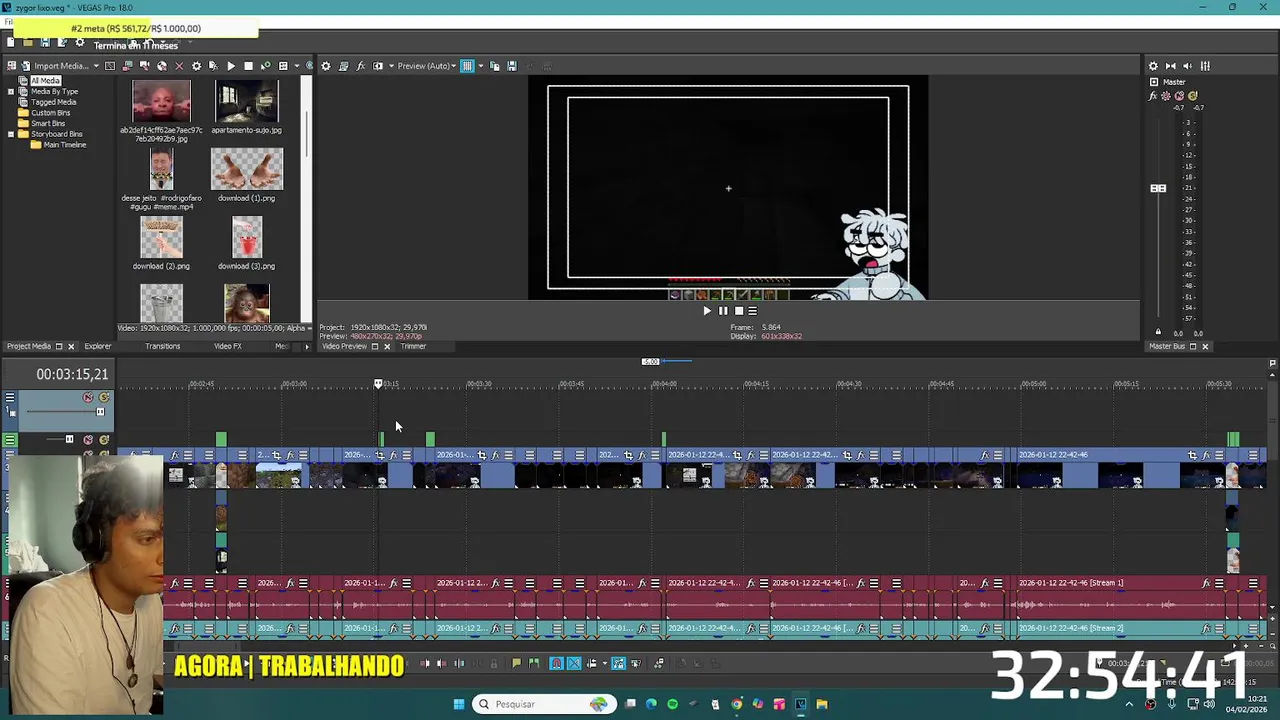Viewport: 1280px width, 720px height.
Task: Play the preview from video preview controls
Action: 707,311
